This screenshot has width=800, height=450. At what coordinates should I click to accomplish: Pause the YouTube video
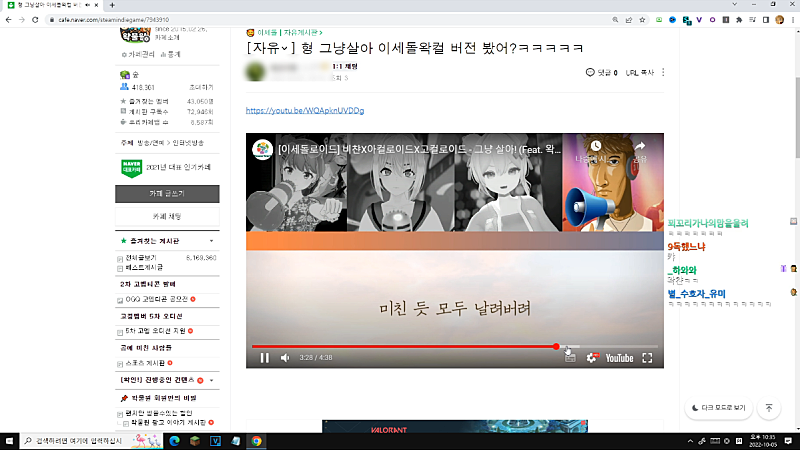(x=264, y=358)
